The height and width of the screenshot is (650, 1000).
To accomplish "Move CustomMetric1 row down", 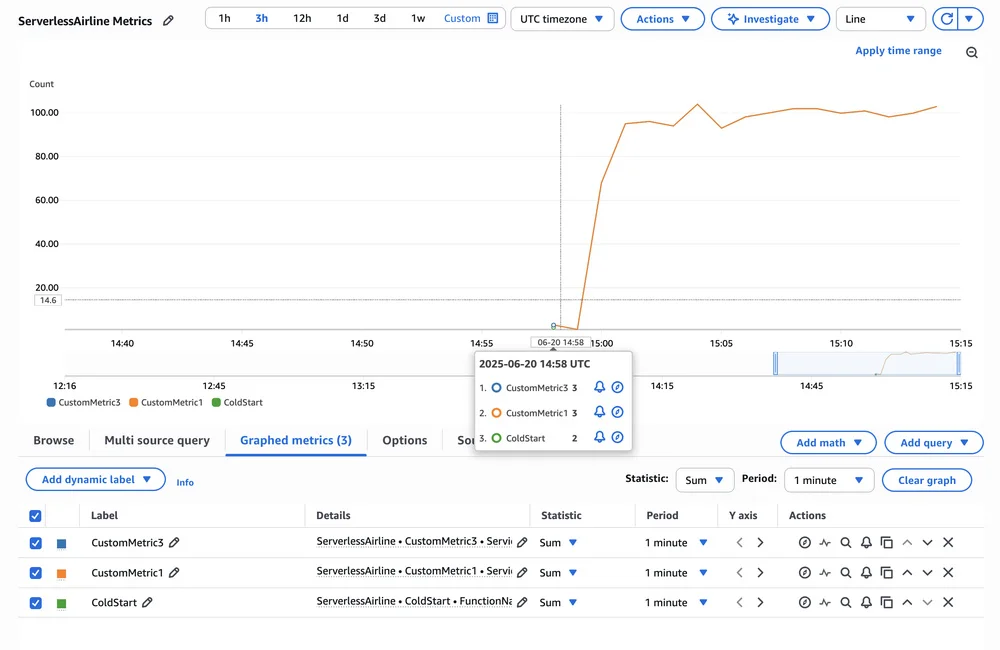I will 927,573.
